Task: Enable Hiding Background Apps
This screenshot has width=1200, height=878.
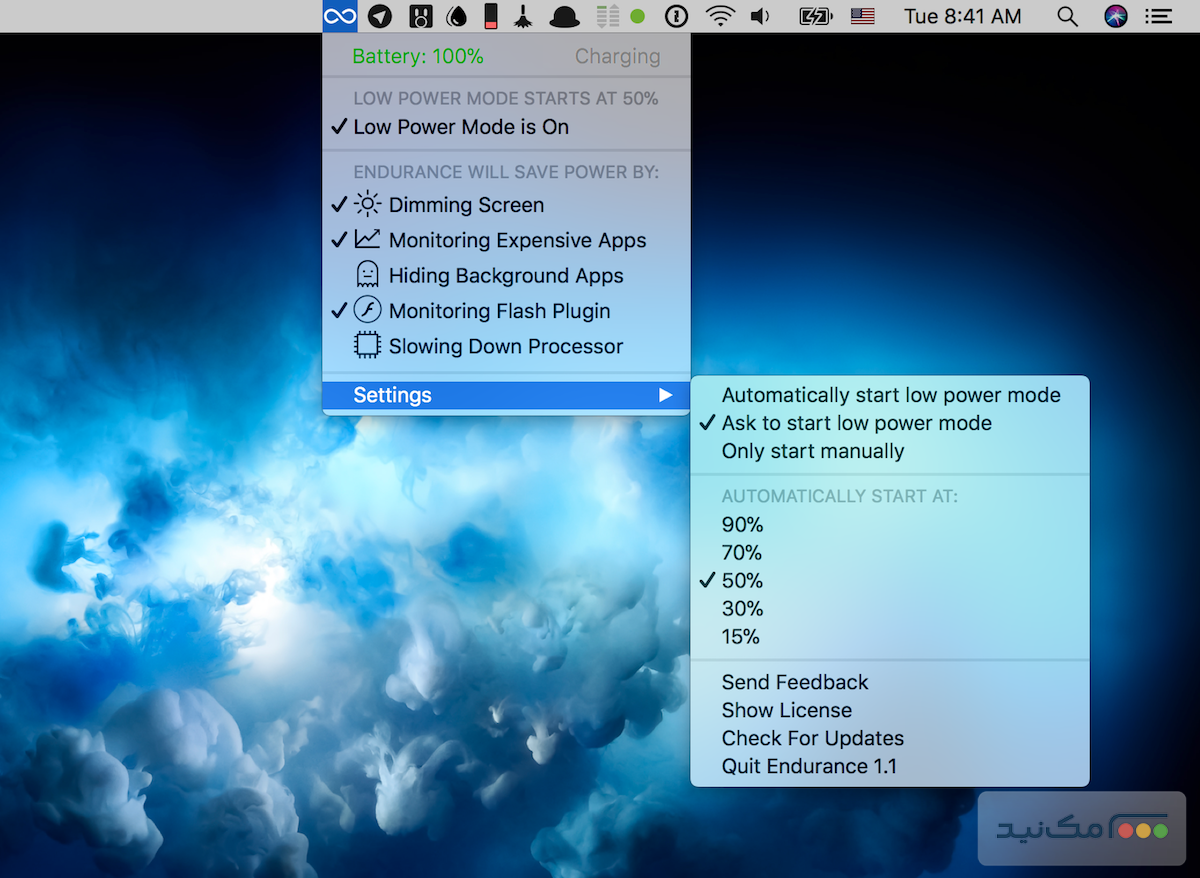Action: coord(505,276)
